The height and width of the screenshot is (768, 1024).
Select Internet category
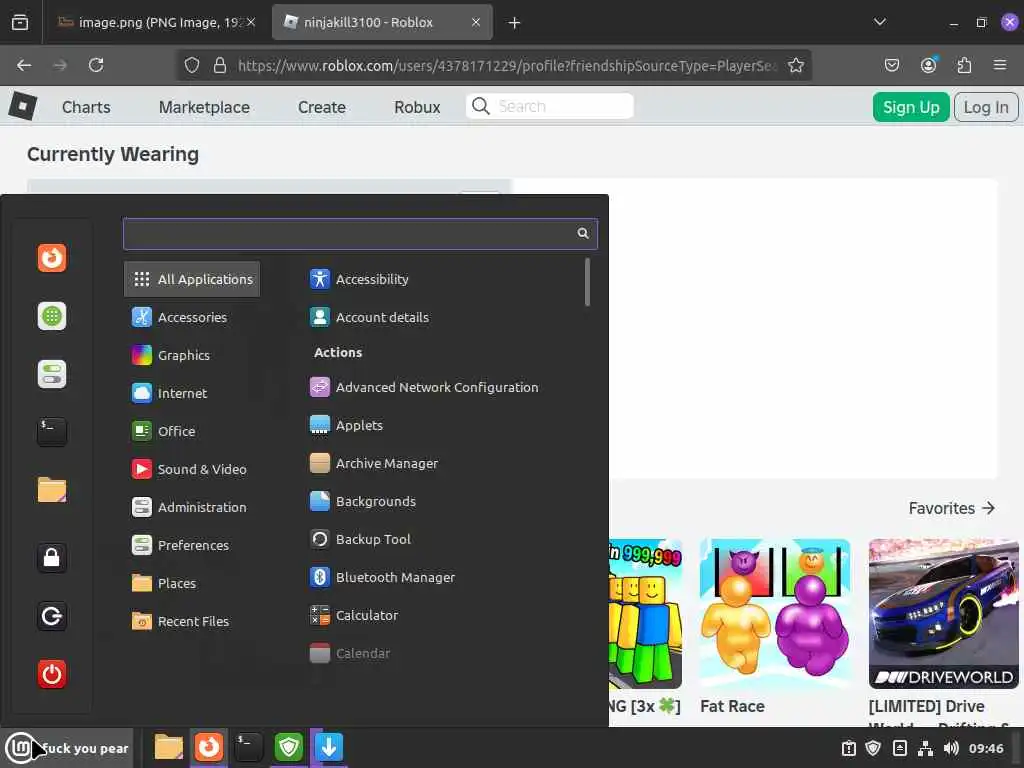[x=169, y=393]
